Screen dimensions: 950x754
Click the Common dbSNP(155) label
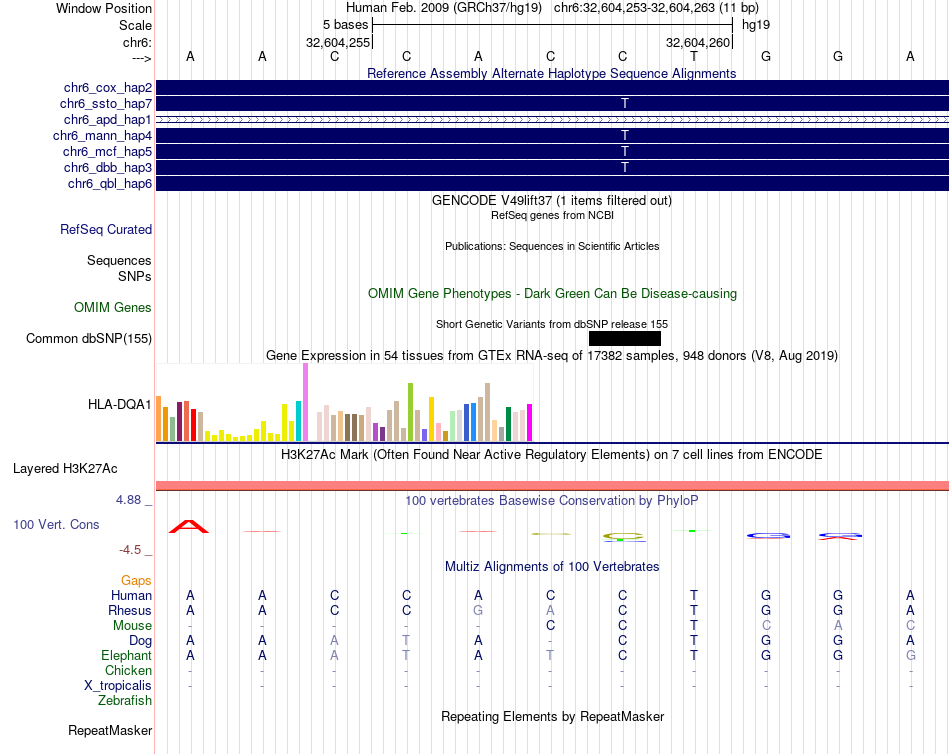(x=89, y=338)
